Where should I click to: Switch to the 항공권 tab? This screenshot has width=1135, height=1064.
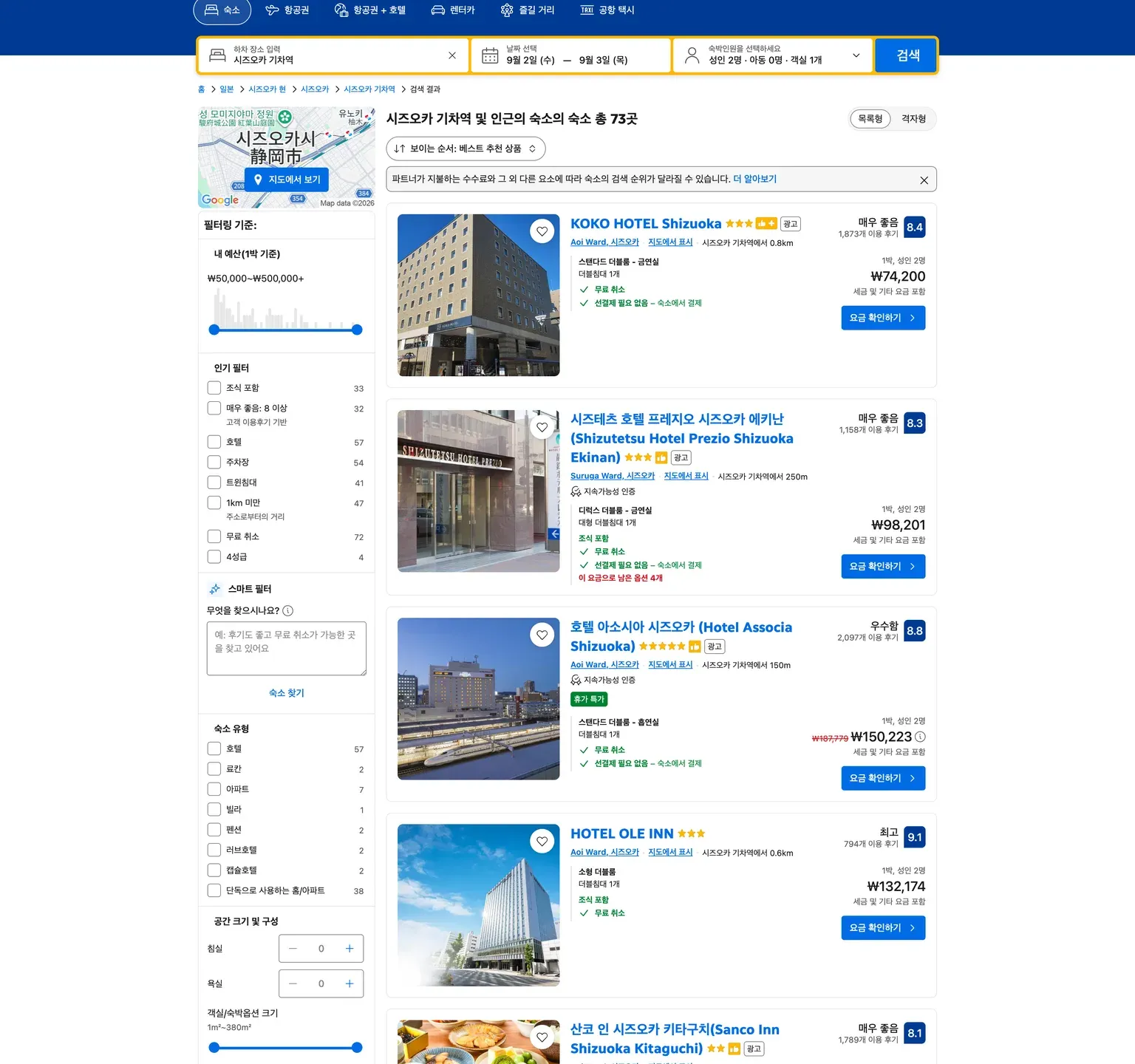pos(287,10)
